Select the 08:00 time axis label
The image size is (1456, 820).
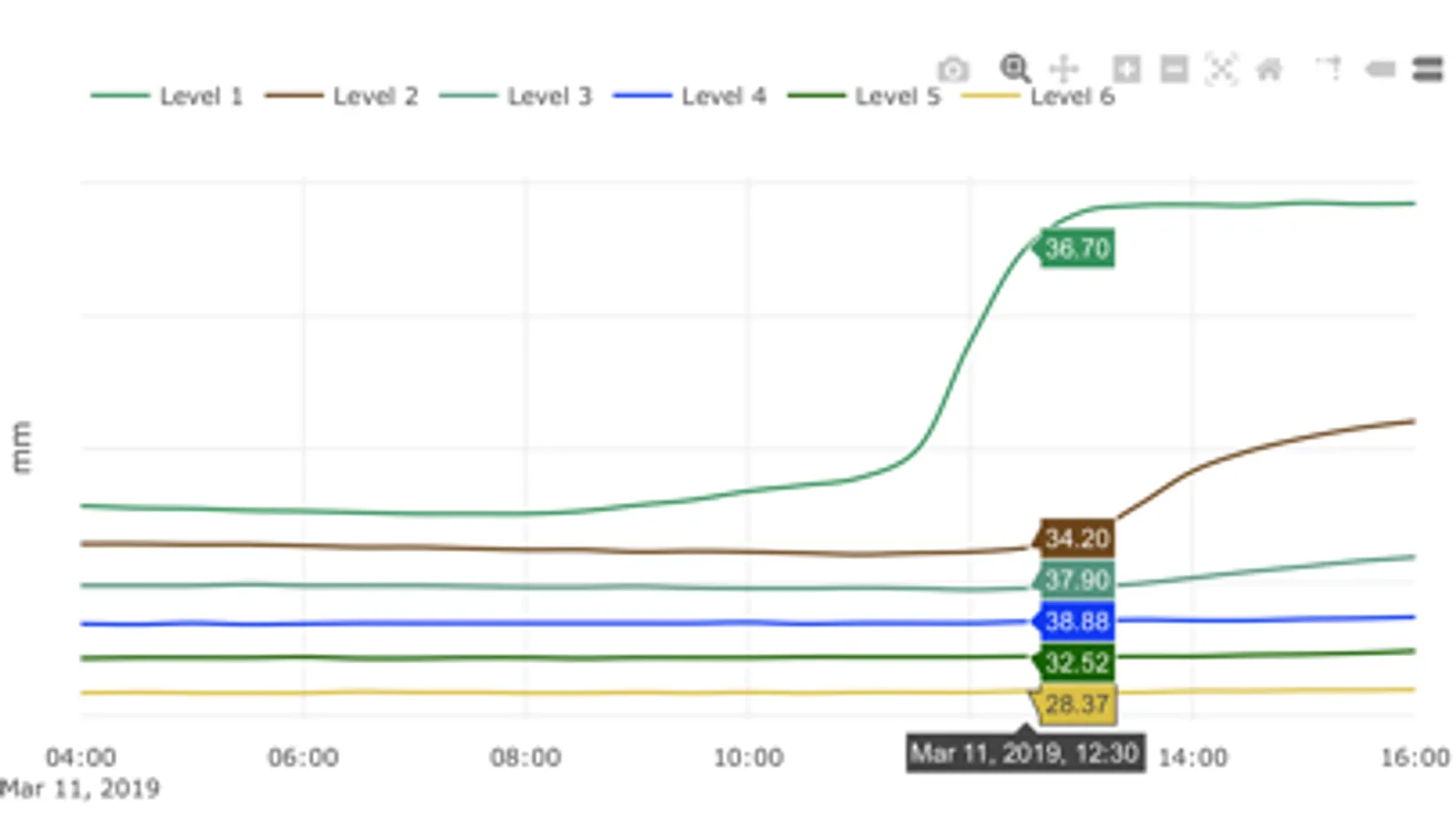525,757
